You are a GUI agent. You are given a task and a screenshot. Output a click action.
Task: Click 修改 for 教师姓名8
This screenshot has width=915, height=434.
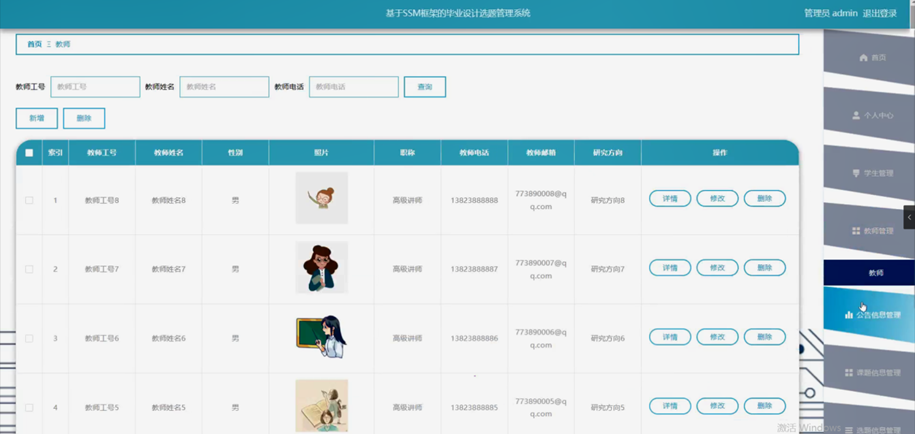pyautogui.click(x=717, y=198)
